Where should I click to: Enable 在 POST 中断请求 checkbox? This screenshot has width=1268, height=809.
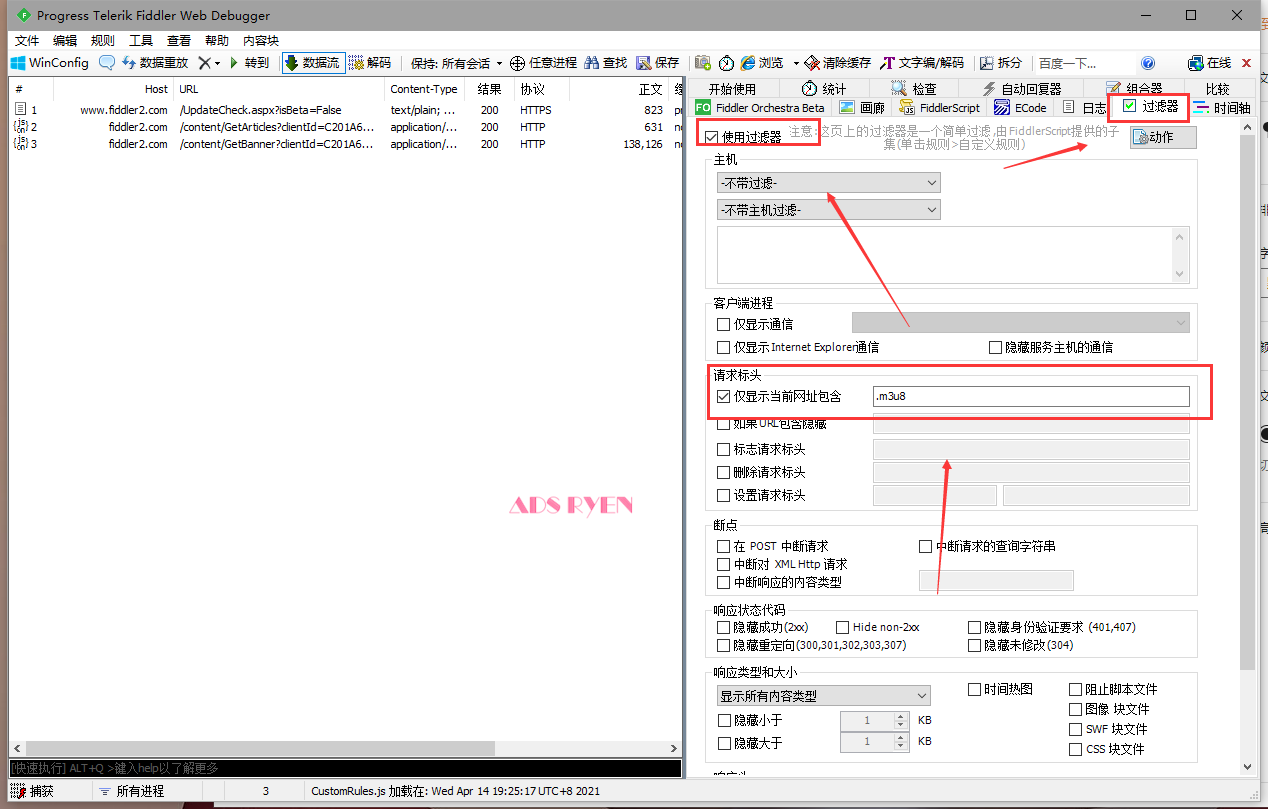point(724,547)
